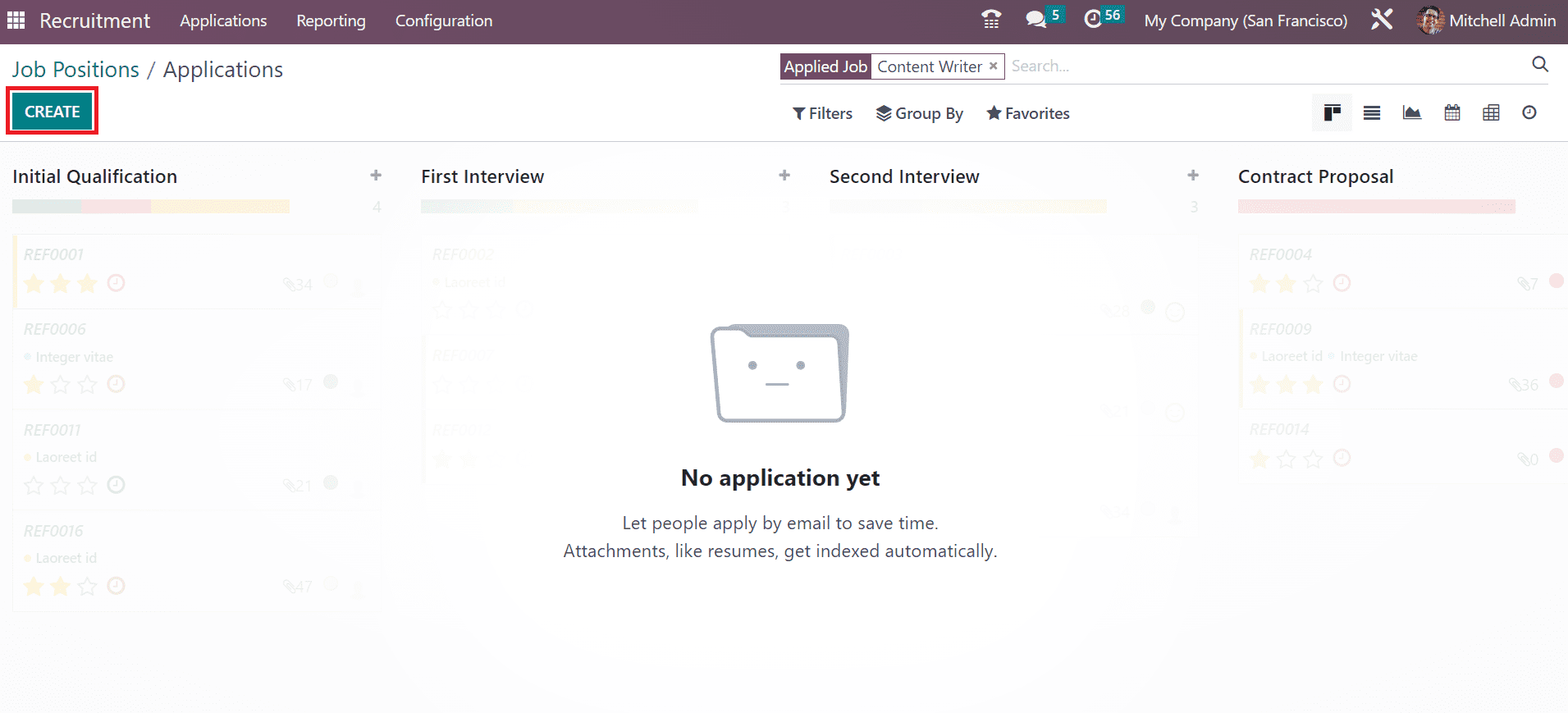Open the Configuration menu

click(x=444, y=21)
